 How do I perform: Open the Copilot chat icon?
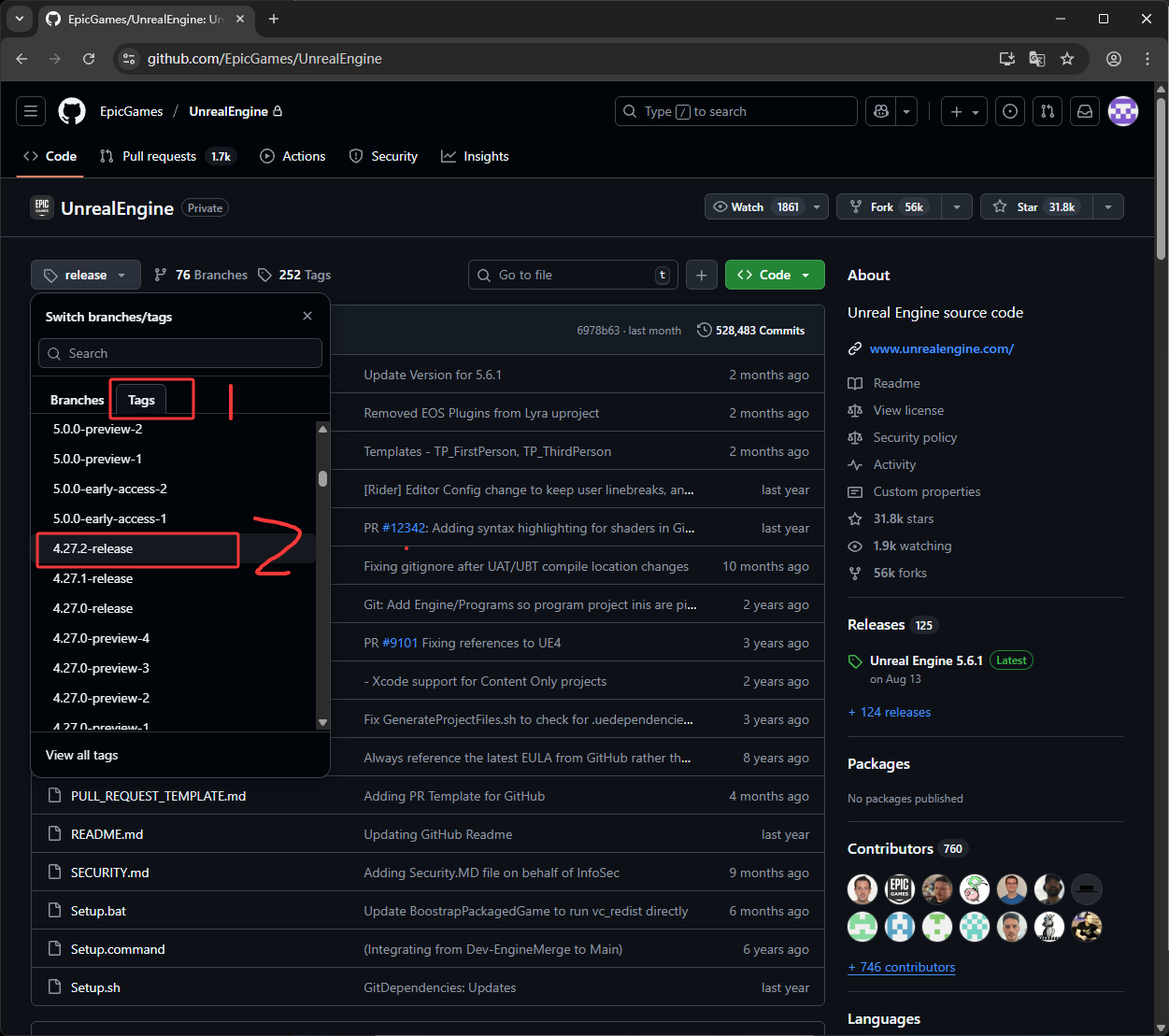click(880, 111)
